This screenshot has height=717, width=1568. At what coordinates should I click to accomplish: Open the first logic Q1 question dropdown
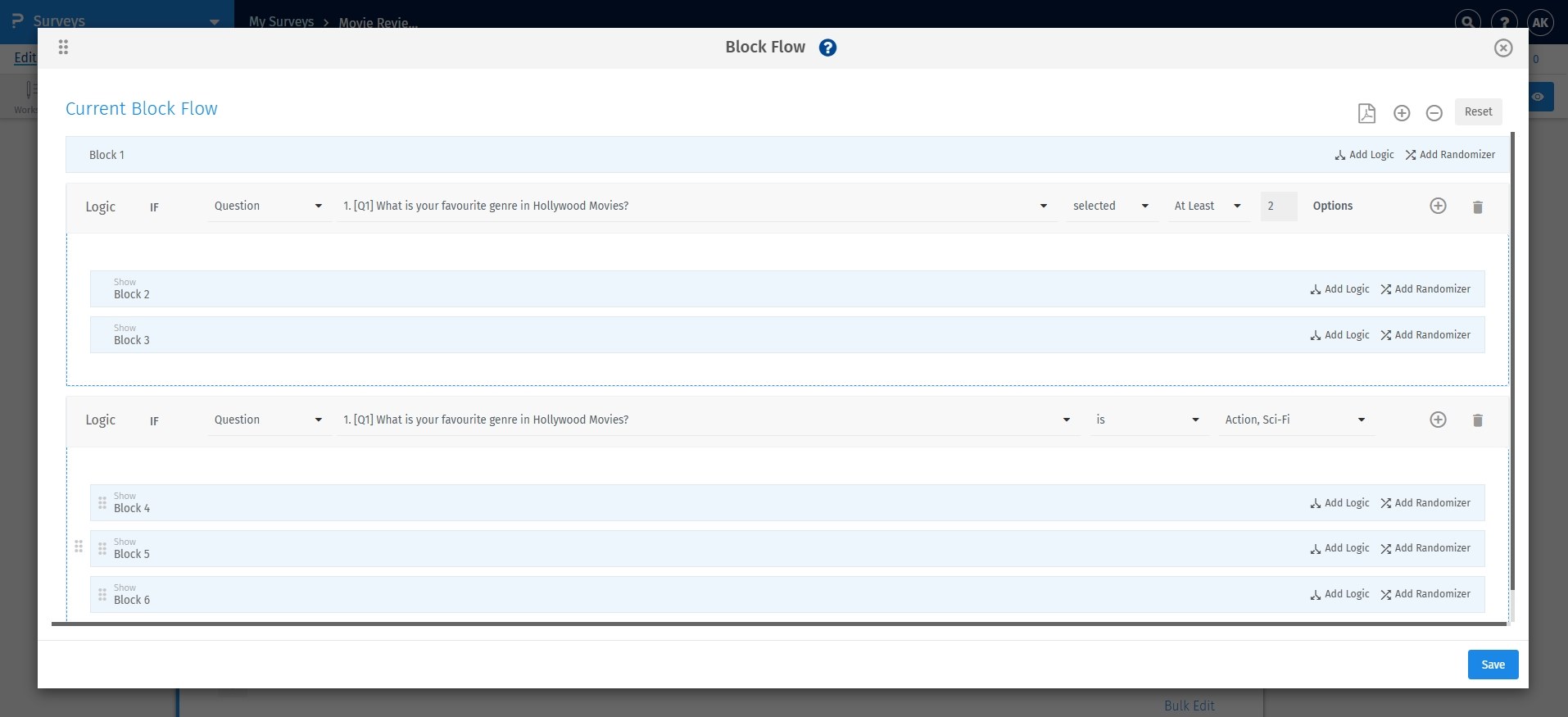[x=696, y=206]
